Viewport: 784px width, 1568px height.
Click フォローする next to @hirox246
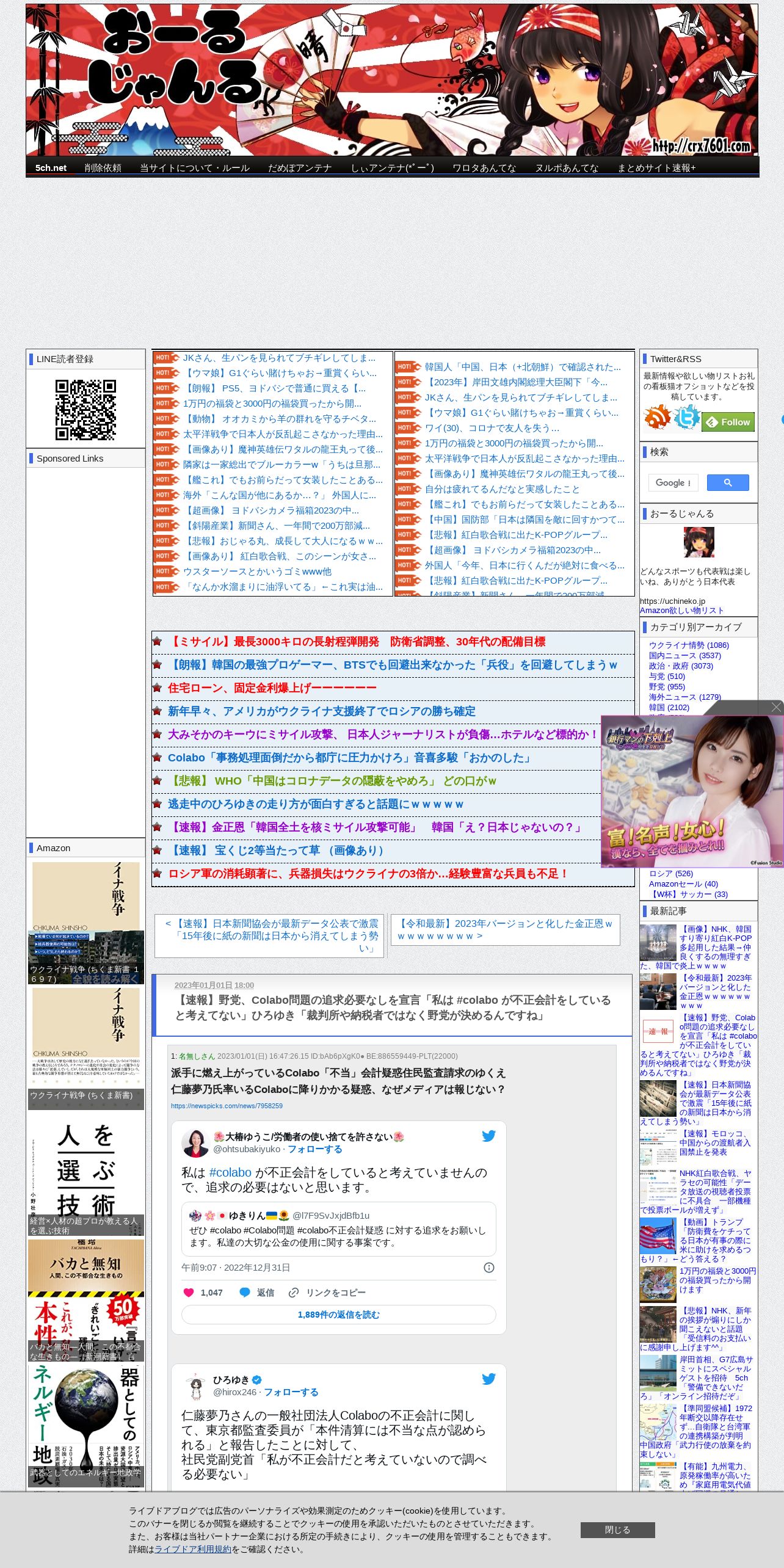click(291, 1392)
